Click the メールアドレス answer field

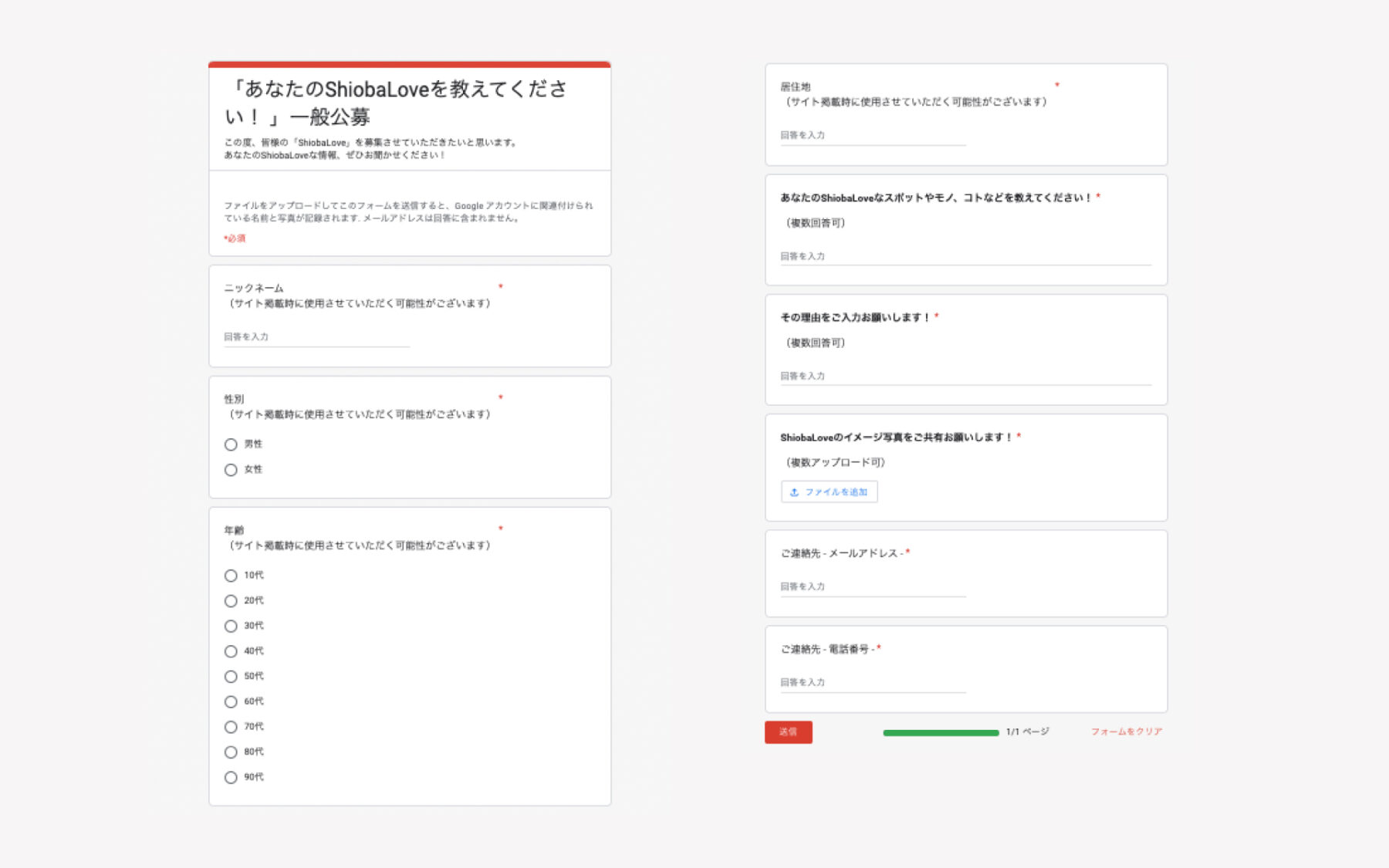coord(873,586)
